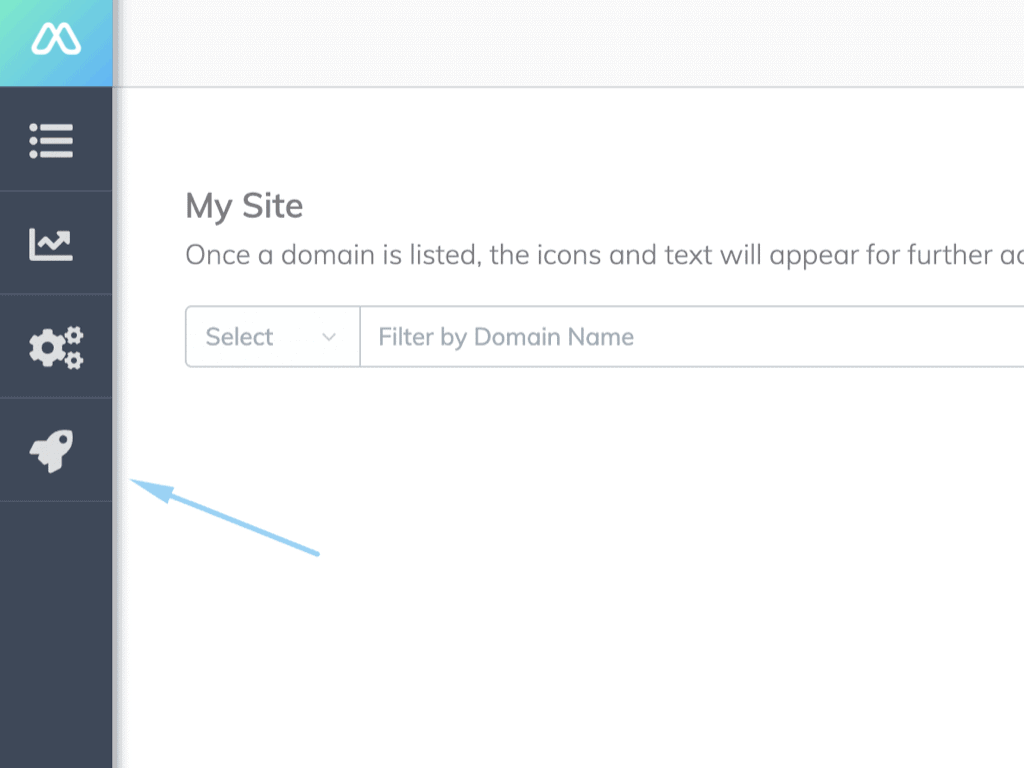Select the rocket launch icon
The image size is (1024, 768).
[x=51, y=451]
